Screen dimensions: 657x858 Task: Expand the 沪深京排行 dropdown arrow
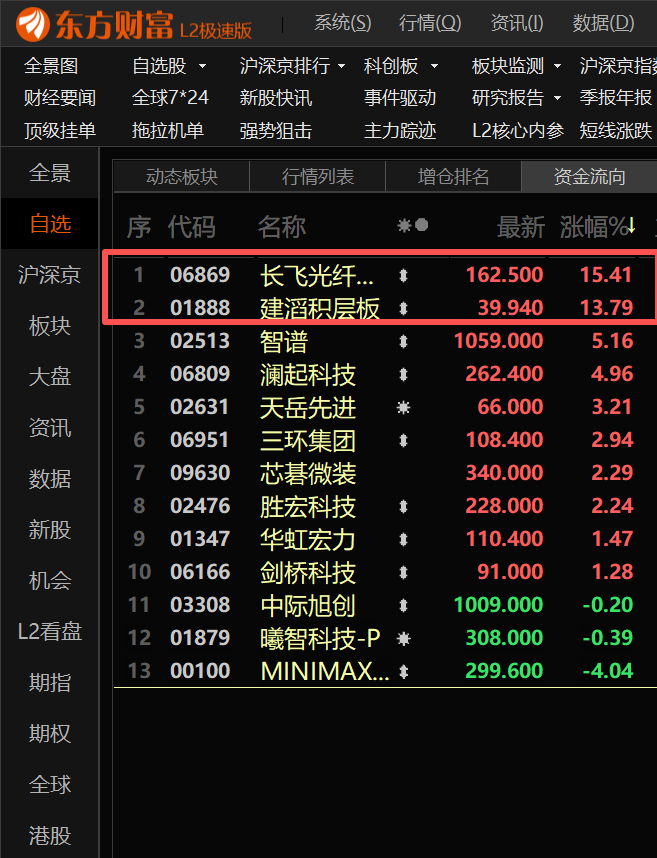pyautogui.click(x=342, y=66)
